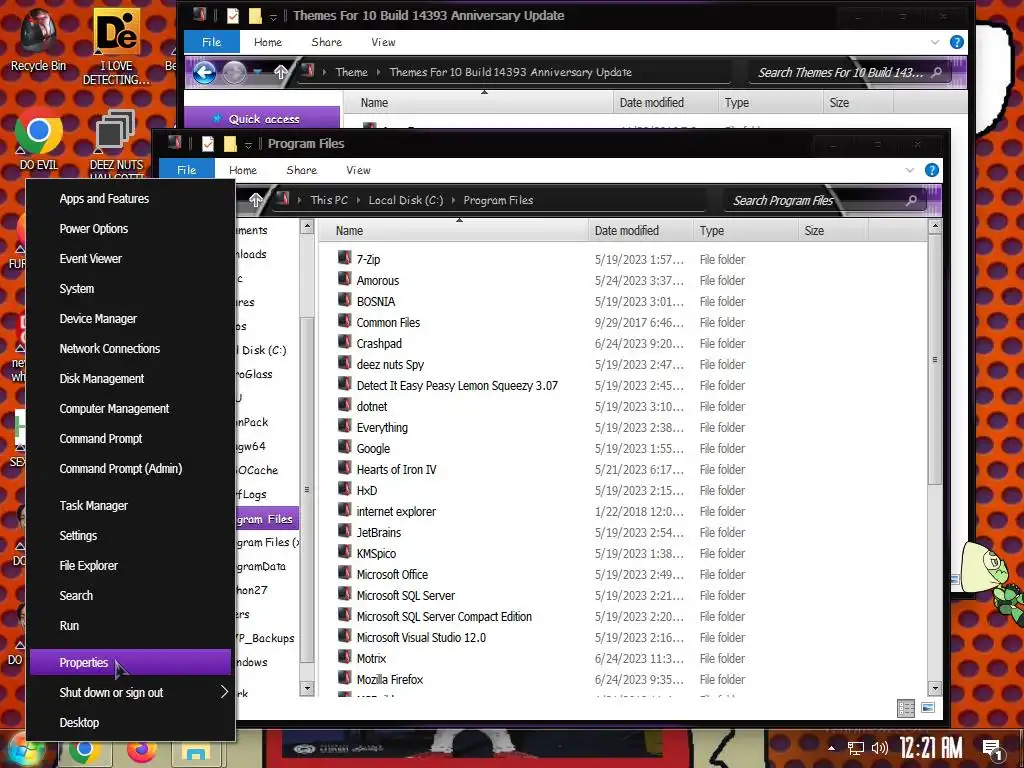This screenshot has width=1024, height=768.
Task: Click the Hearts of Iron IV folder icon
Action: point(345,468)
